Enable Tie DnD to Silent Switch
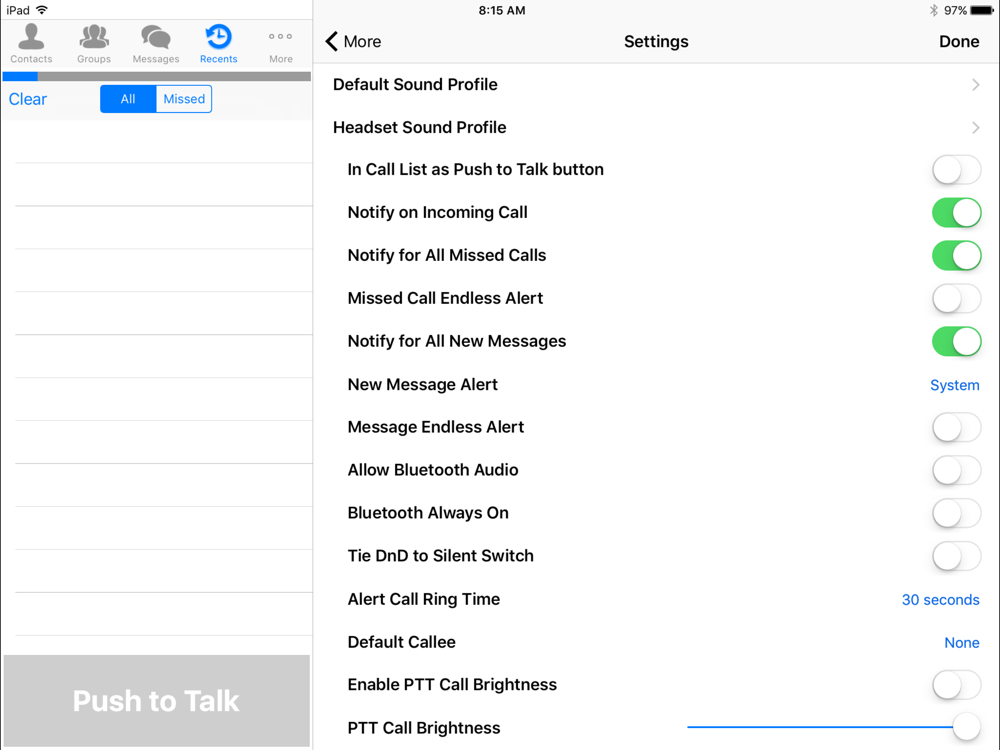This screenshot has width=1000, height=750. [956, 556]
